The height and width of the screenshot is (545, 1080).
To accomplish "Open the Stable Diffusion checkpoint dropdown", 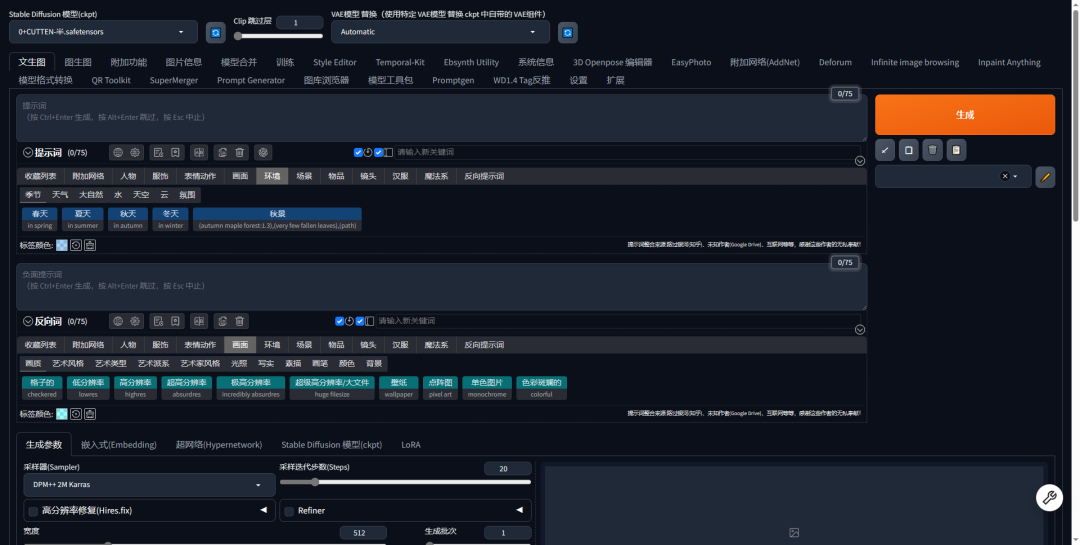I will [103, 32].
